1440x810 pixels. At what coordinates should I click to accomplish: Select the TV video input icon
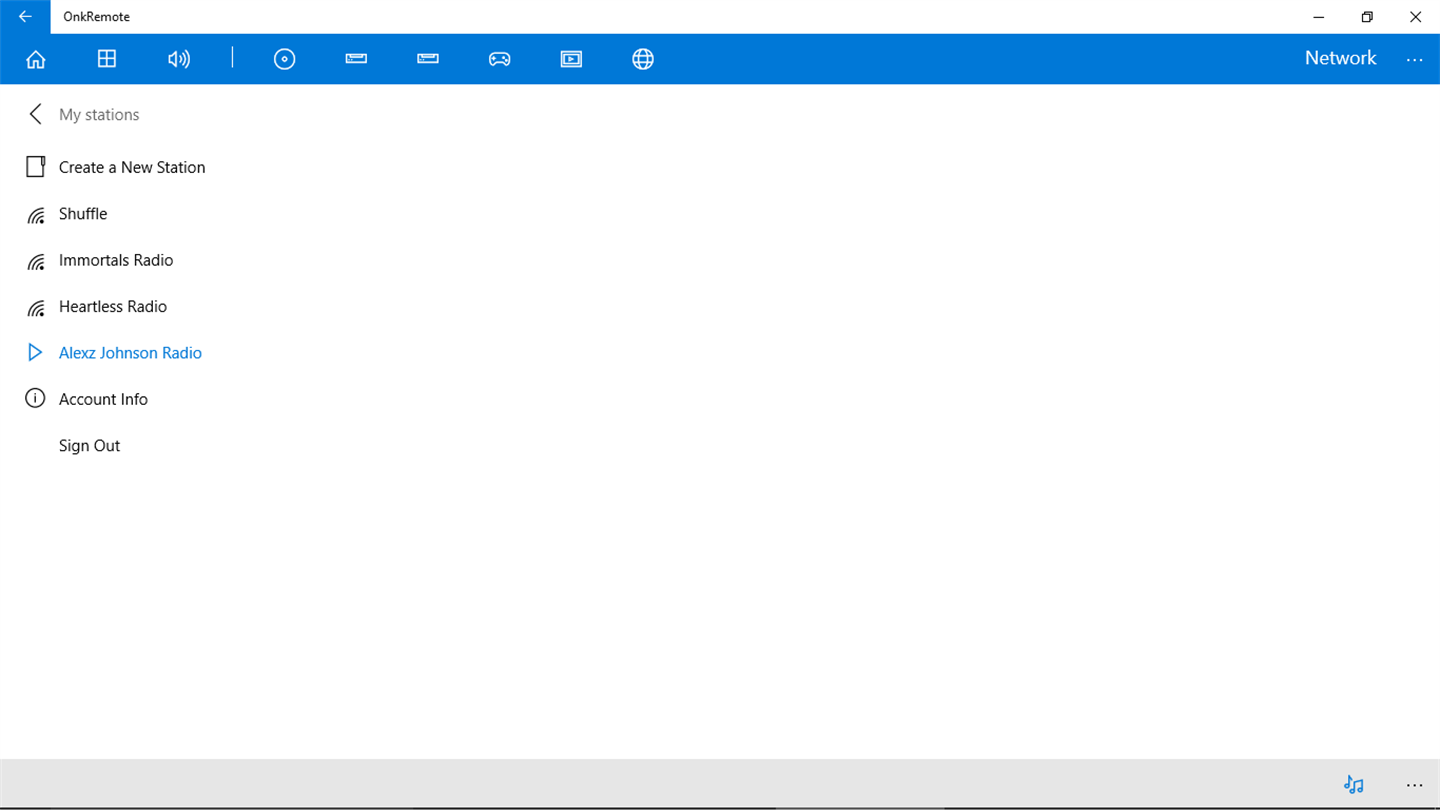[571, 59]
